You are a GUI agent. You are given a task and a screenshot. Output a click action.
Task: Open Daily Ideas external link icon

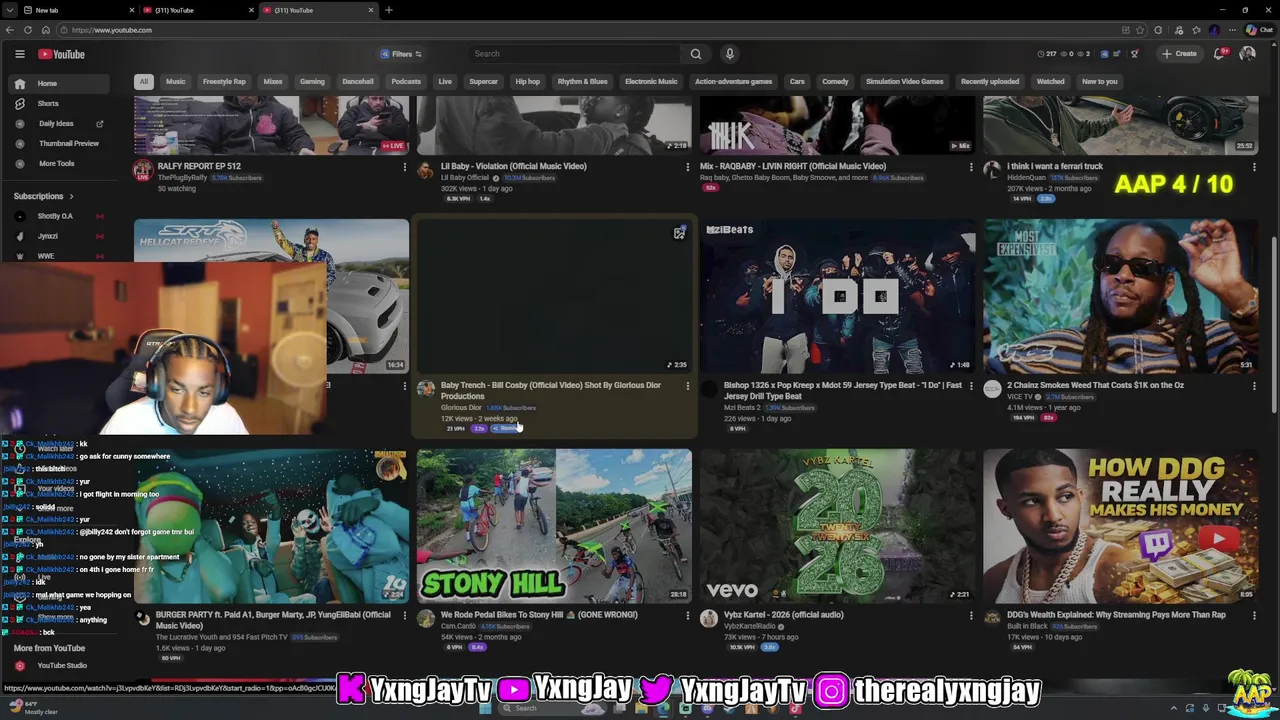point(100,124)
